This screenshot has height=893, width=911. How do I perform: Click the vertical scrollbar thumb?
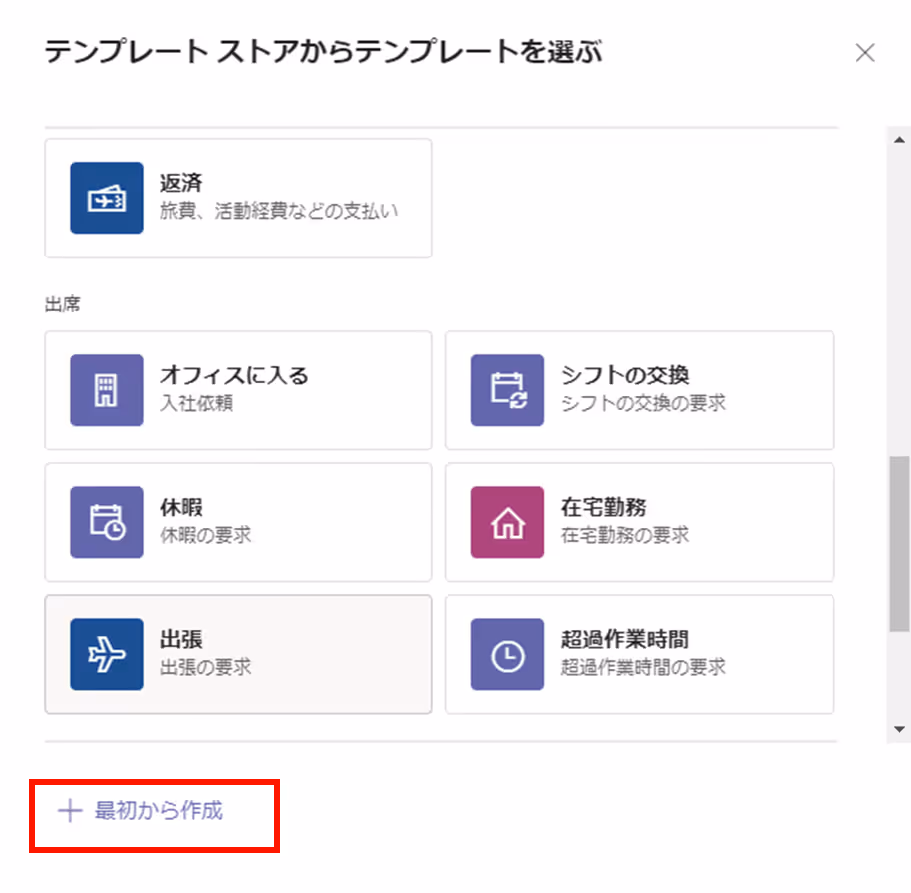click(899, 544)
